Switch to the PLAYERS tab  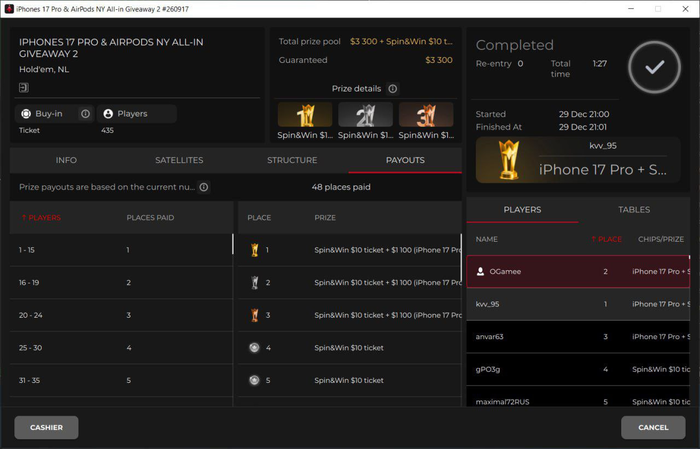pyautogui.click(x=522, y=210)
